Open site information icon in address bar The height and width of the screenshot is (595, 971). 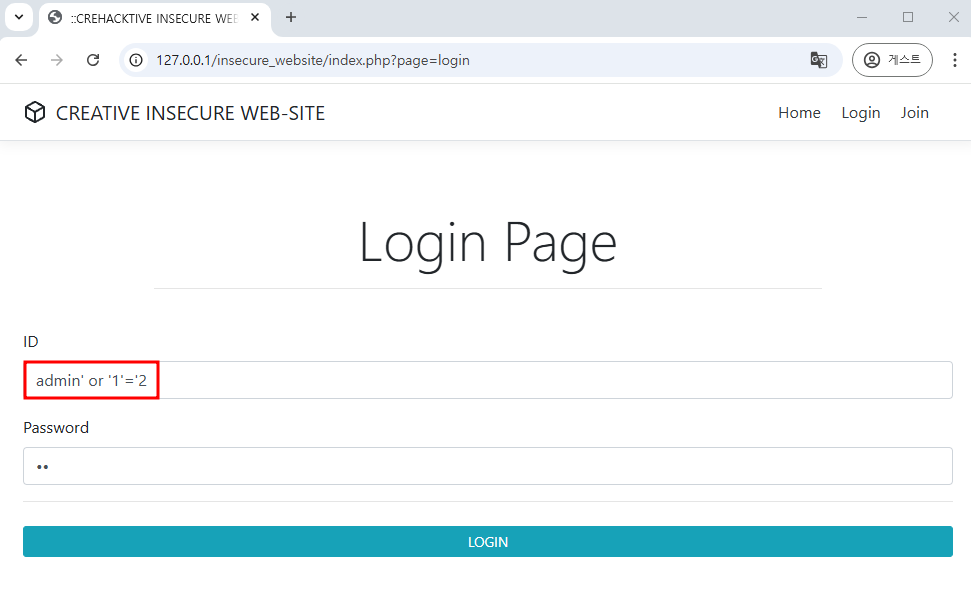[x=136, y=60]
